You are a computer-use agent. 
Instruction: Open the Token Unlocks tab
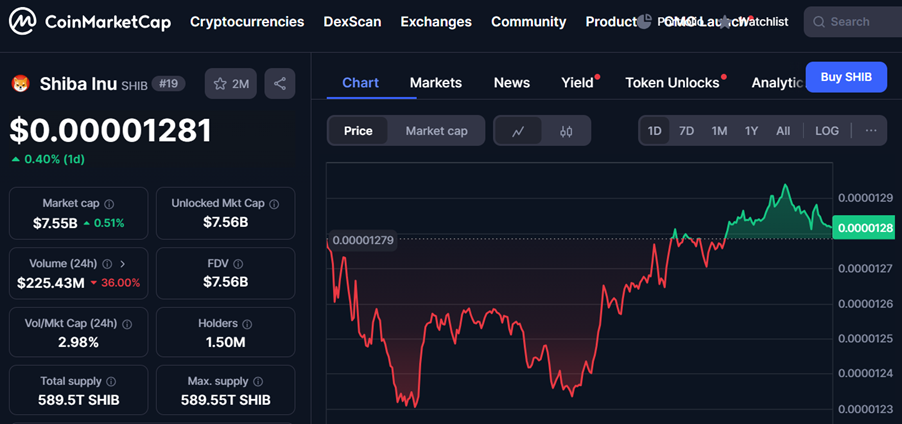[x=672, y=82]
